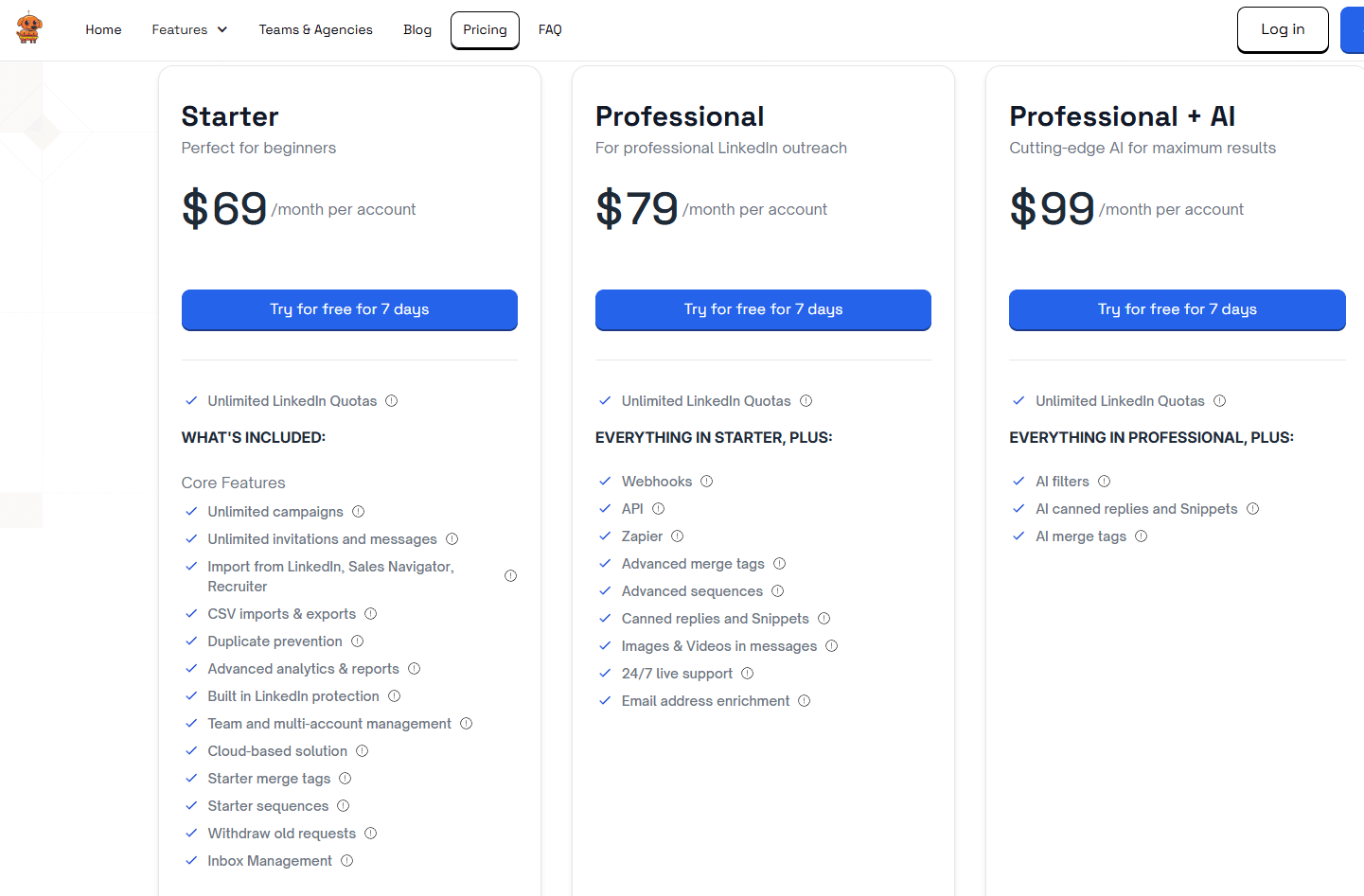Click the Log in button
Viewport: 1364px width, 896px height.
coord(1283,30)
